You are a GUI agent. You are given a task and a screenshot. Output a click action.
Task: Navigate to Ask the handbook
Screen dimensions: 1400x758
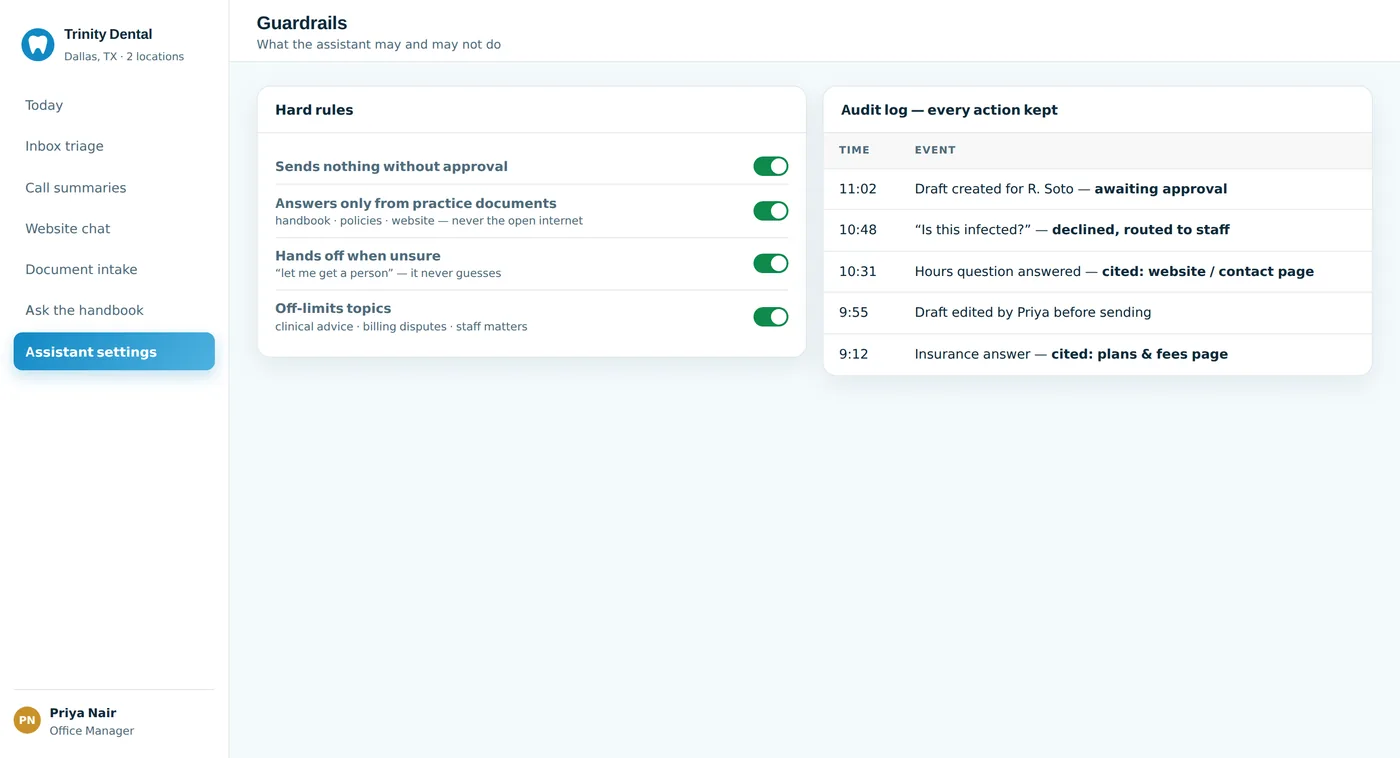pyautogui.click(x=114, y=311)
